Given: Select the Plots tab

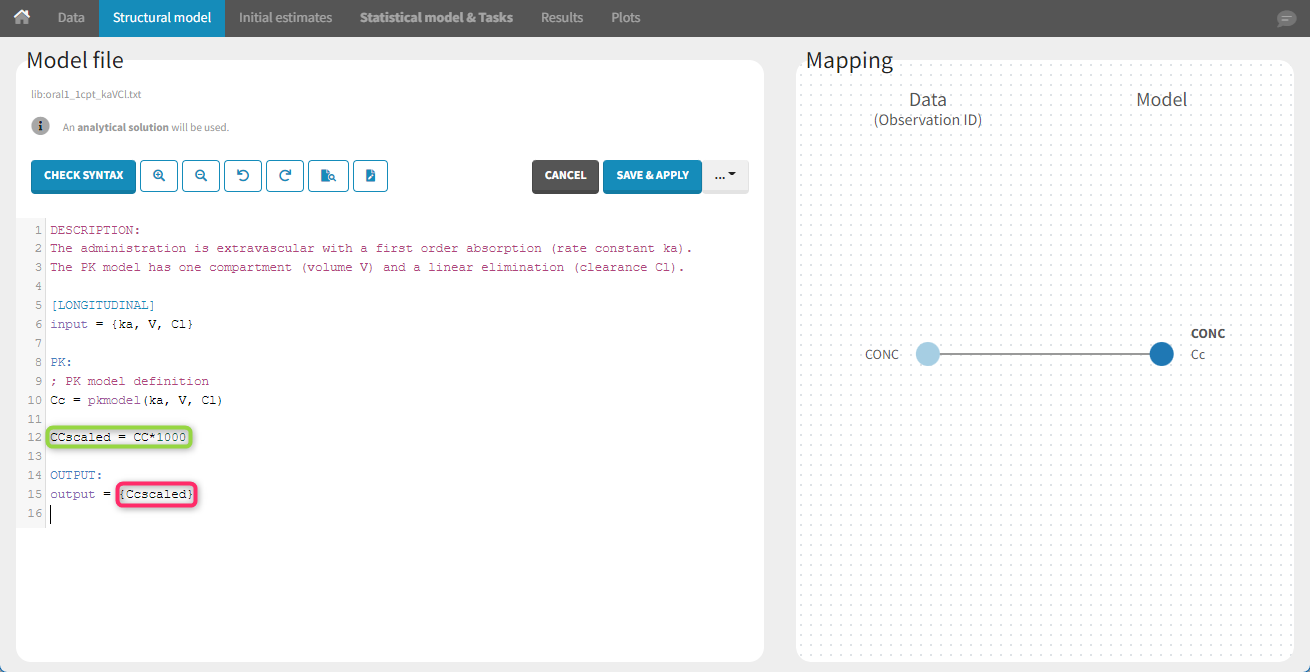Looking at the screenshot, I should tap(626, 18).
